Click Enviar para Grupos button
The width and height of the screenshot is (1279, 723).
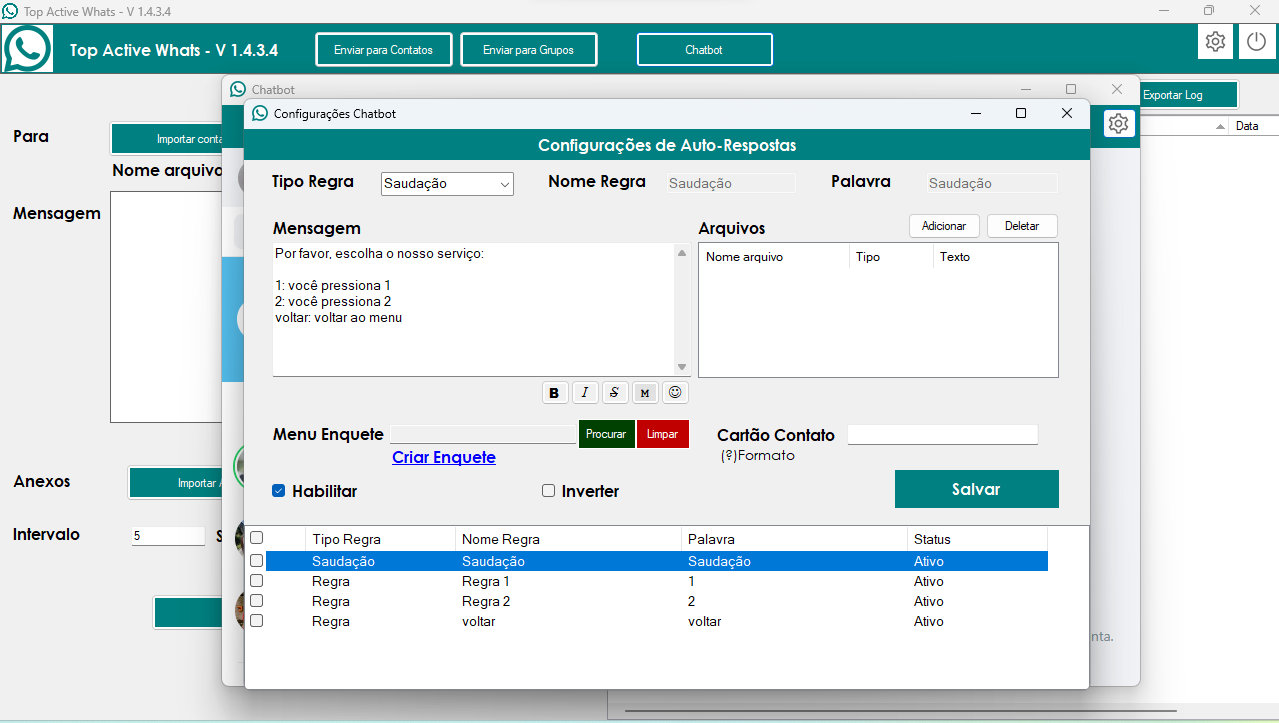pos(529,50)
